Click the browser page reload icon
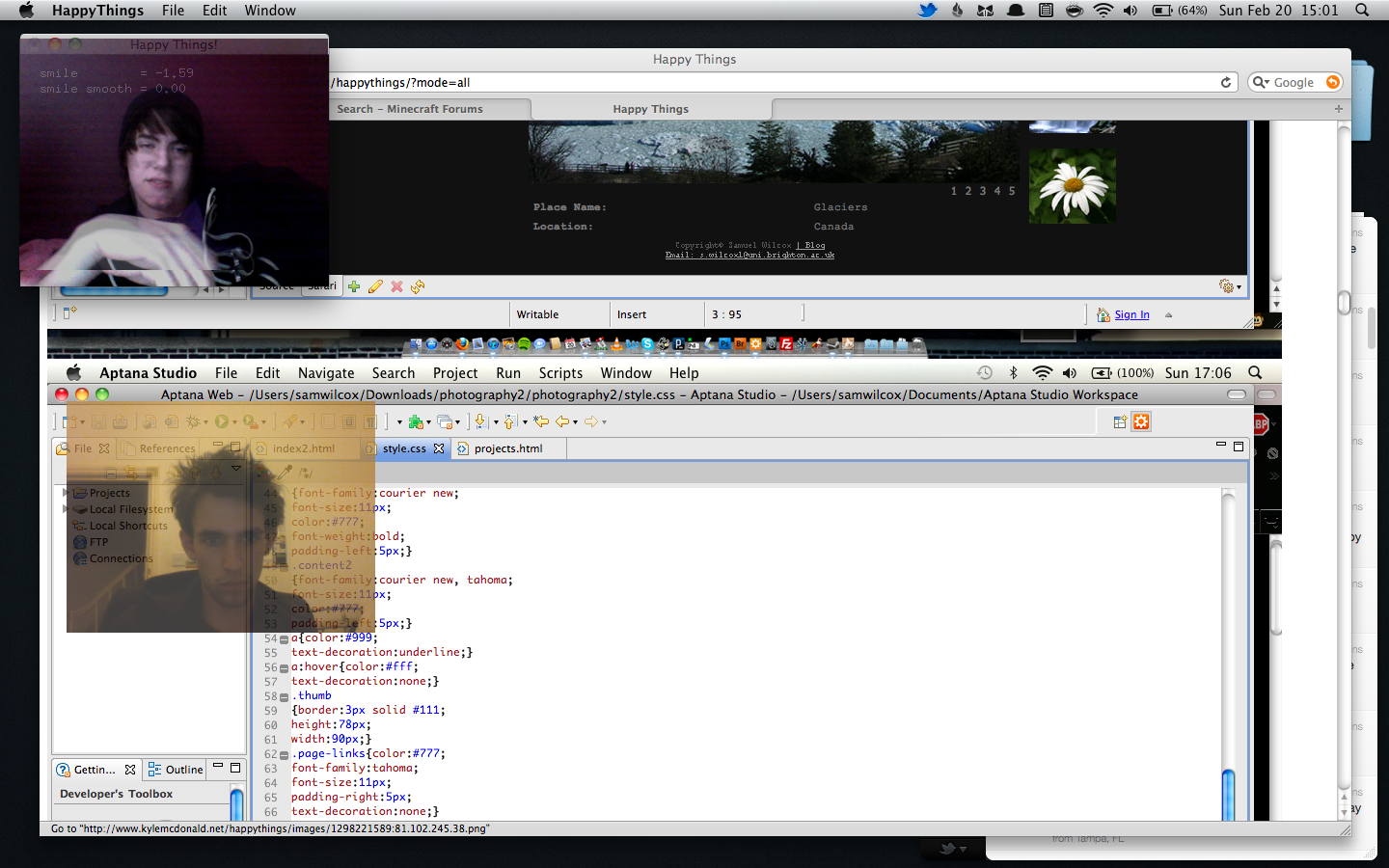Image resolution: width=1389 pixels, height=868 pixels. click(1226, 83)
